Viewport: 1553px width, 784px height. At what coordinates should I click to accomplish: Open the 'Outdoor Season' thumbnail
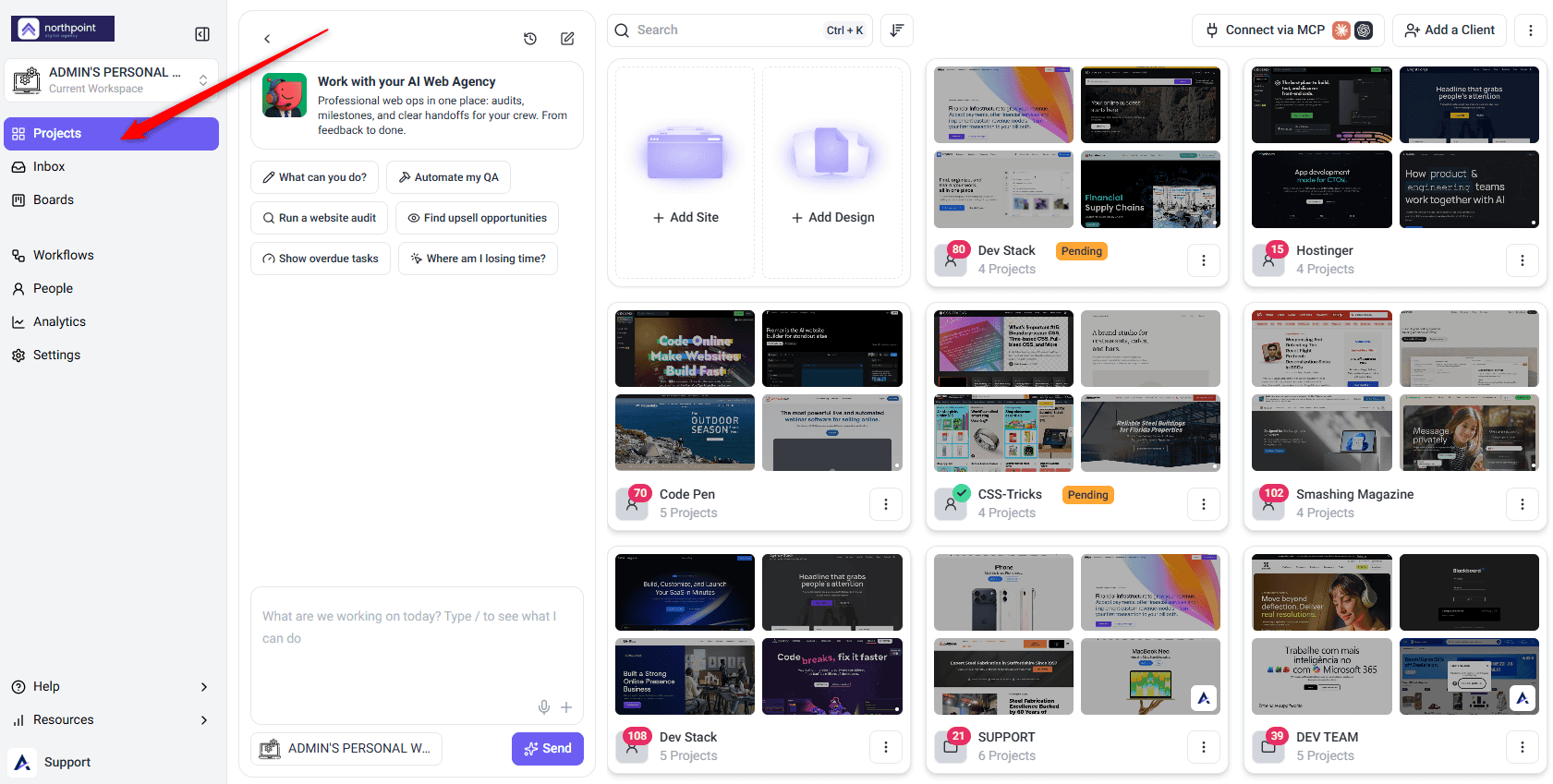(x=685, y=432)
